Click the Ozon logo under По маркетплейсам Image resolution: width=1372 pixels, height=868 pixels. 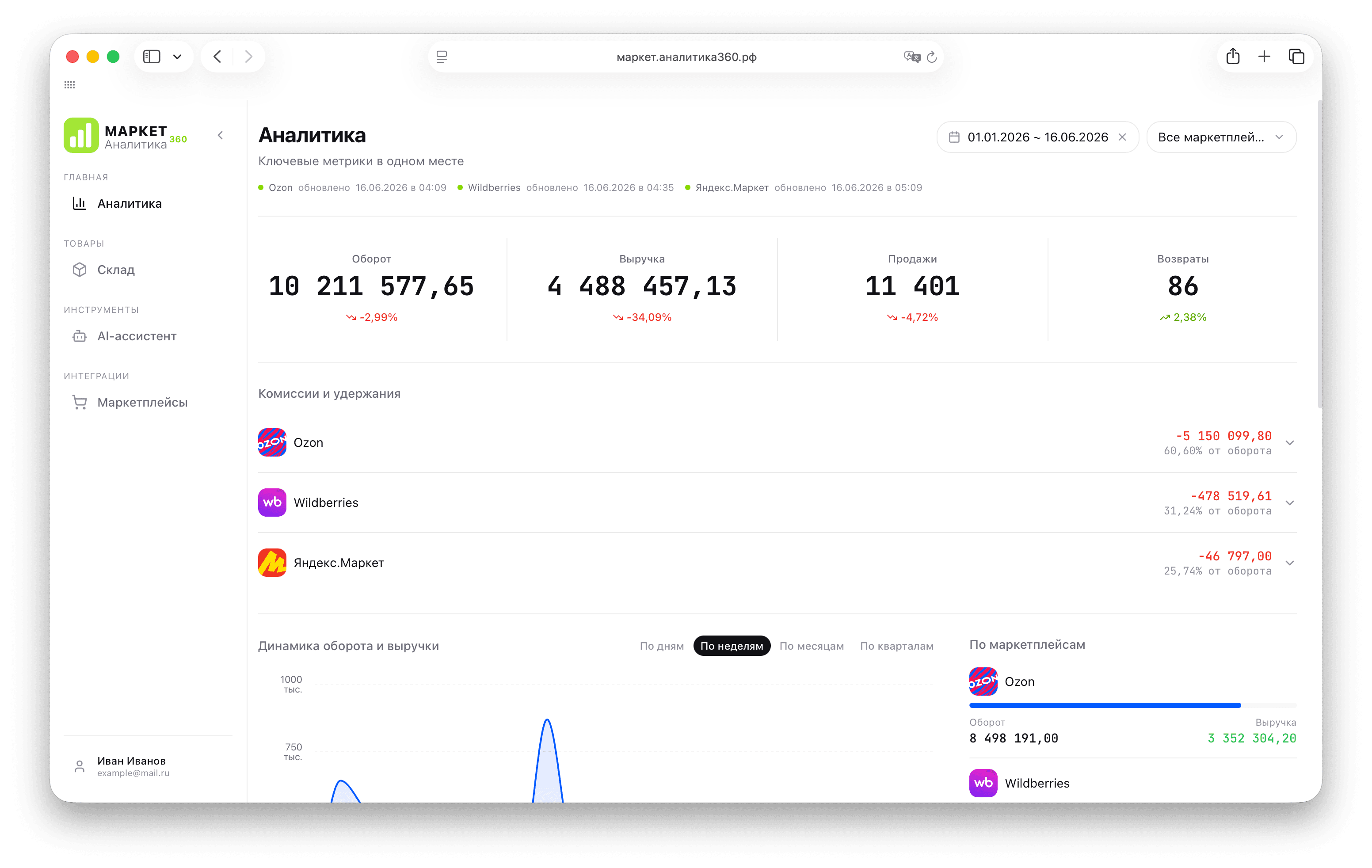pyautogui.click(x=983, y=681)
